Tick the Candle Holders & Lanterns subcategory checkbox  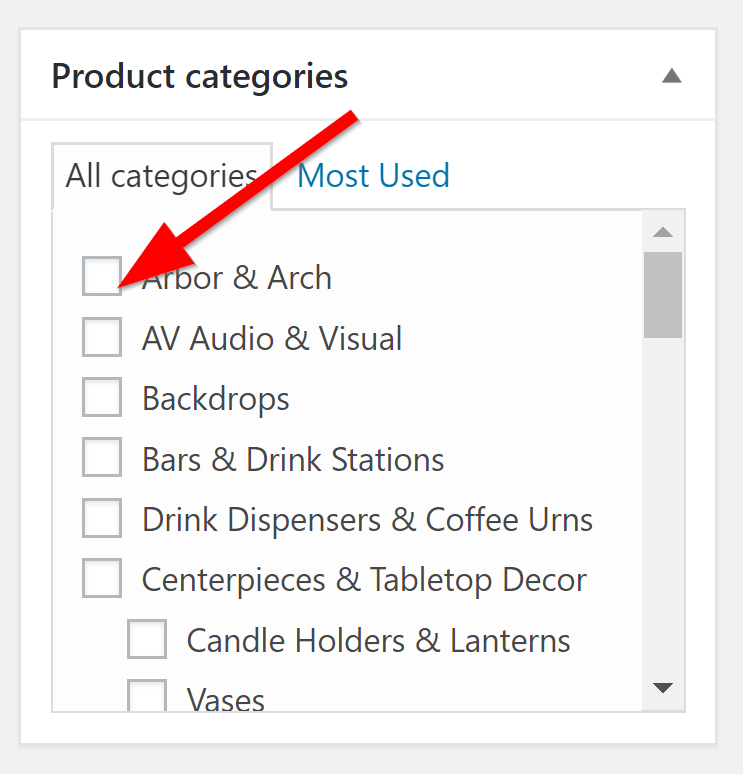pos(147,640)
